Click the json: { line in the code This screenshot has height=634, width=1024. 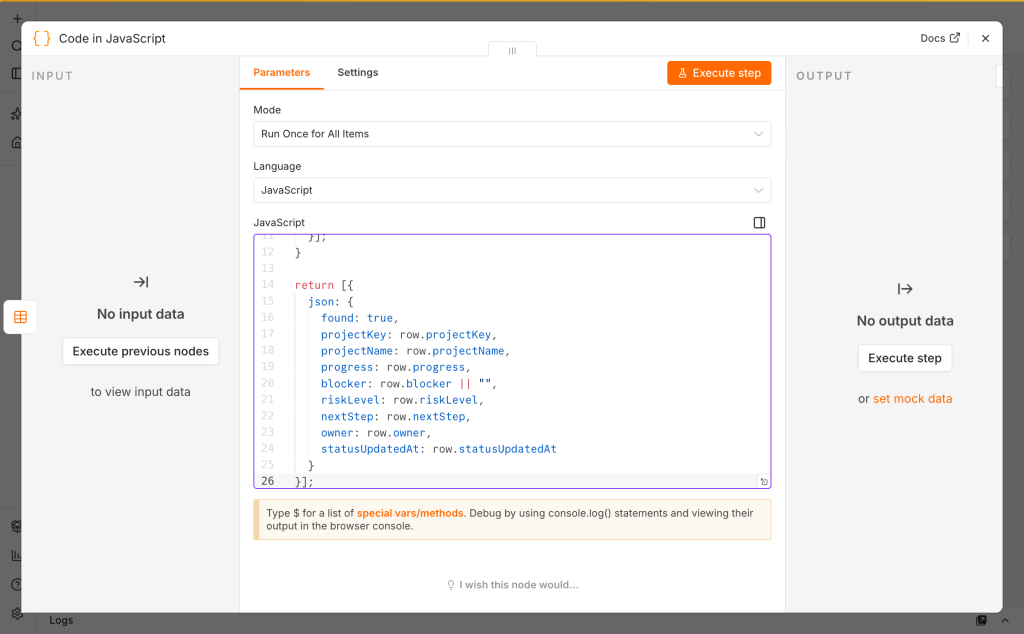click(330, 302)
